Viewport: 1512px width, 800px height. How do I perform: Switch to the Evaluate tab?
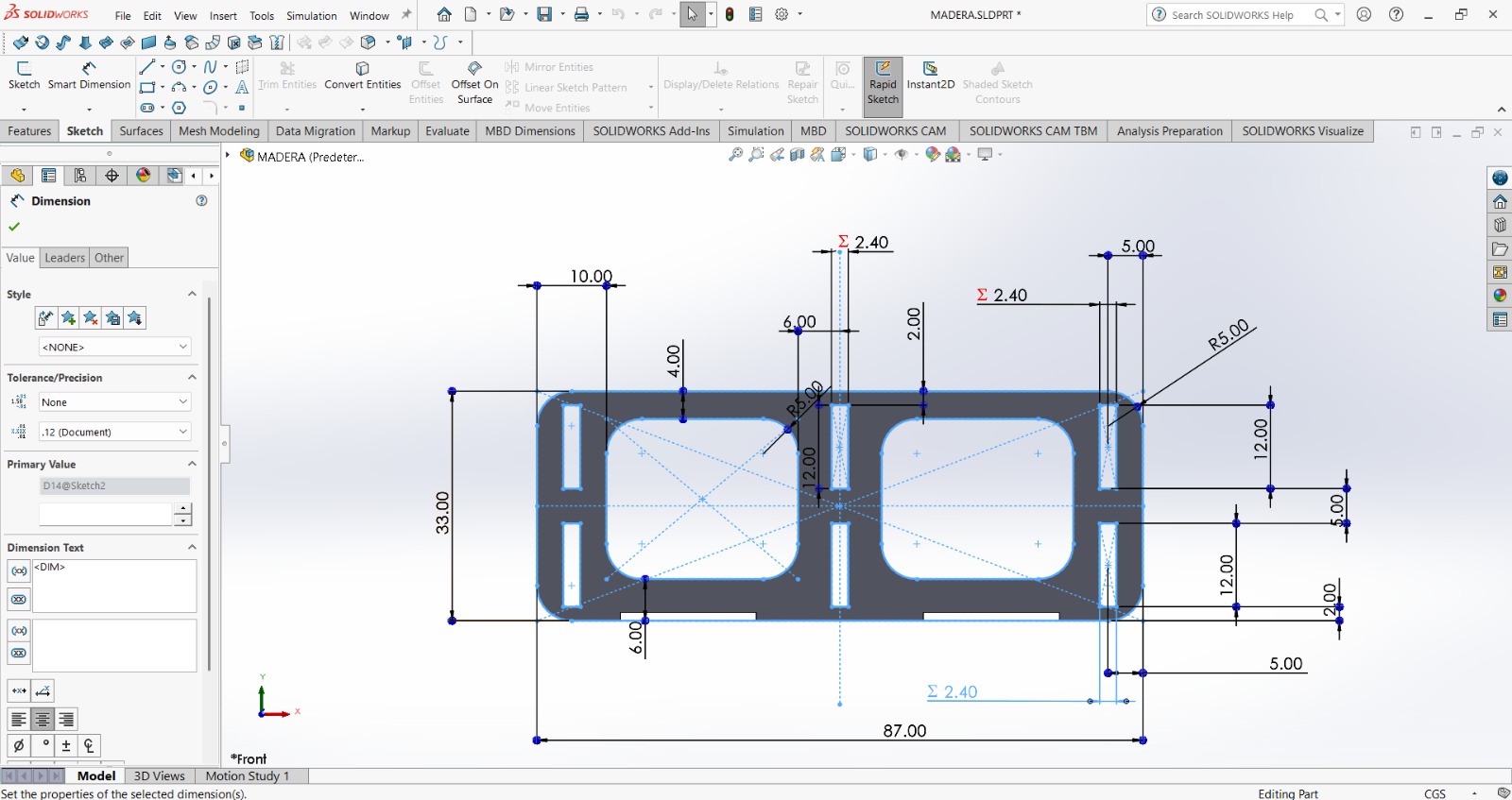pyautogui.click(x=447, y=131)
